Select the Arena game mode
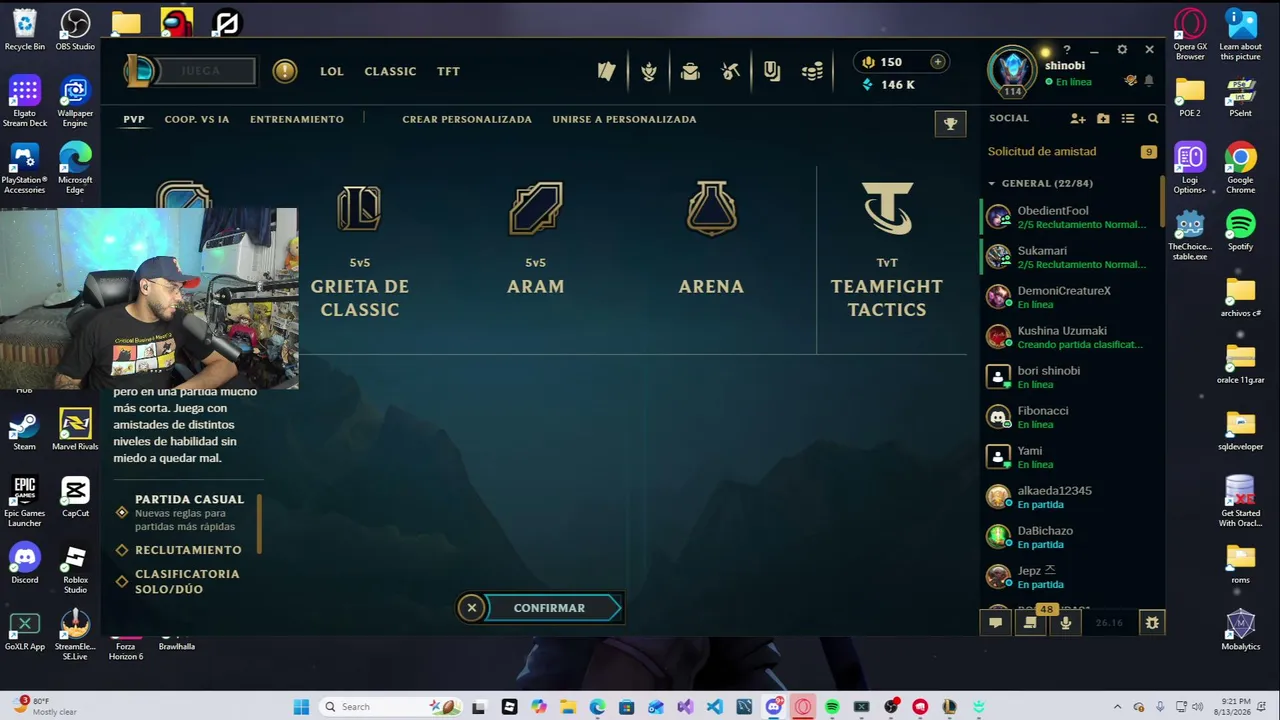 point(711,240)
